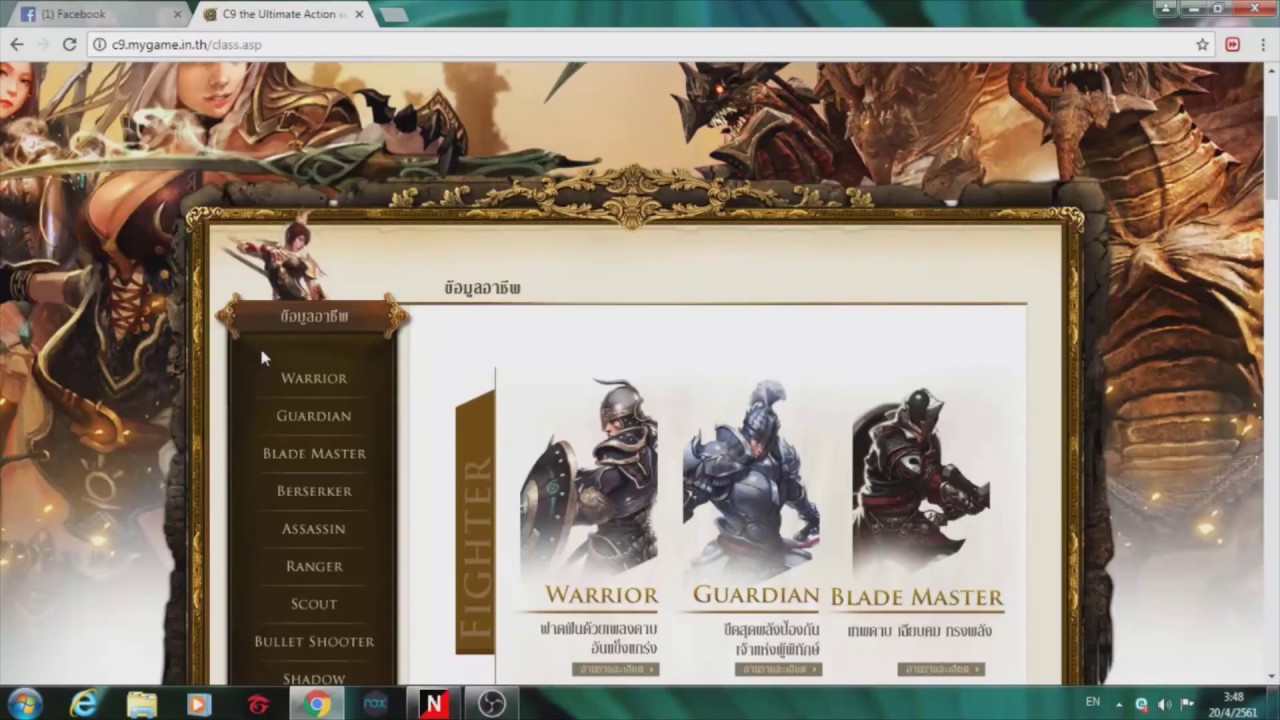Switch to Chrome in the taskbar

(x=317, y=704)
